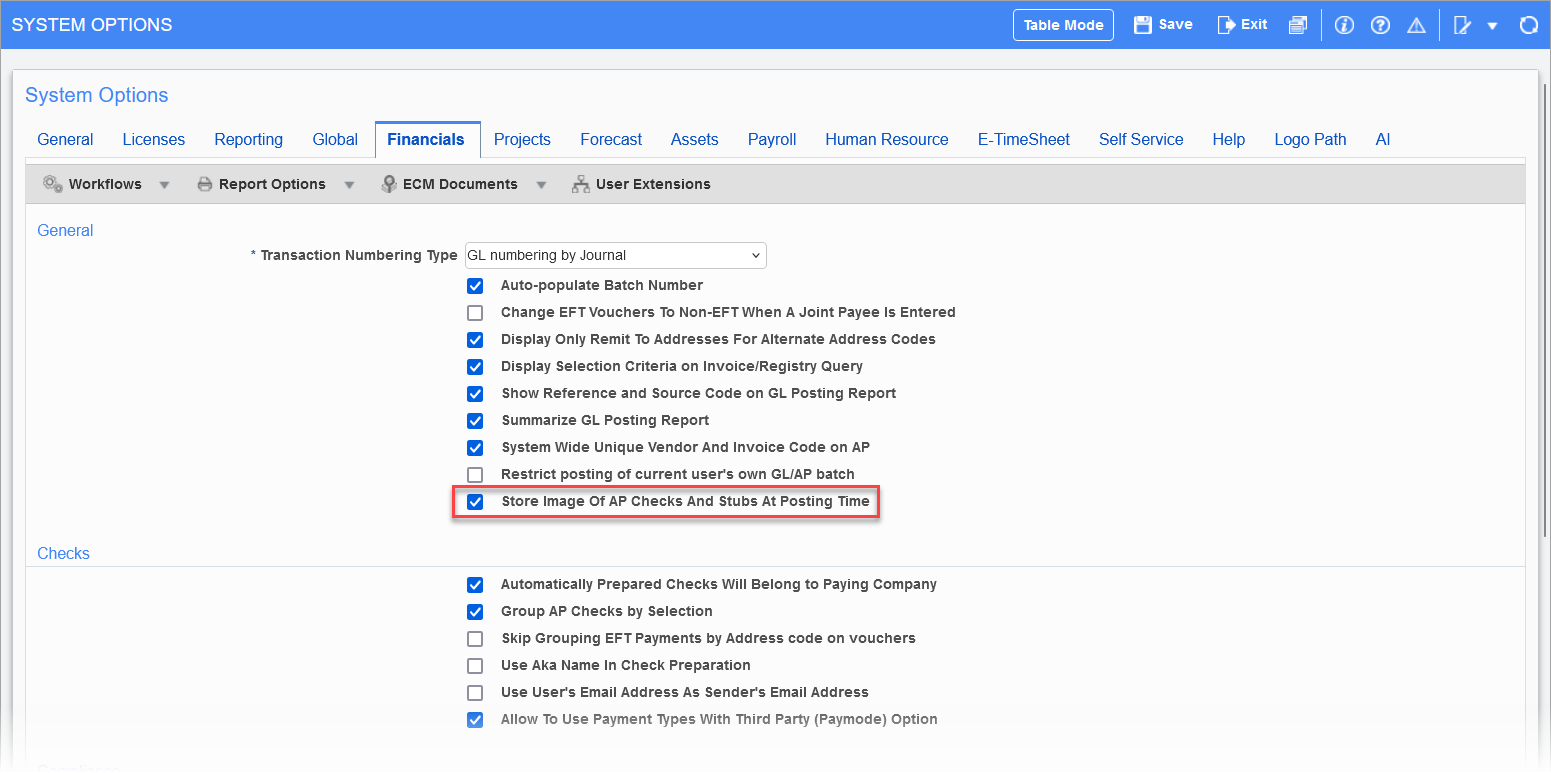Click the General section heading below the toolbar
This screenshot has height=773, width=1551.
pyautogui.click(x=65, y=231)
